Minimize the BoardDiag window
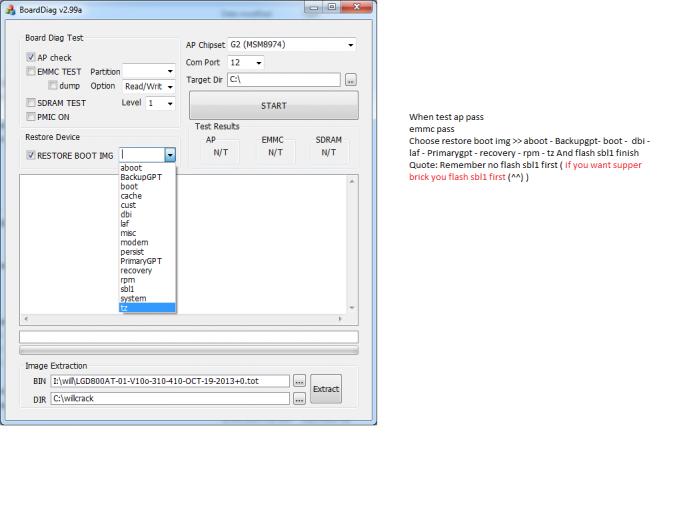The height and width of the screenshot is (520, 693). pyautogui.click(x=314, y=7)
